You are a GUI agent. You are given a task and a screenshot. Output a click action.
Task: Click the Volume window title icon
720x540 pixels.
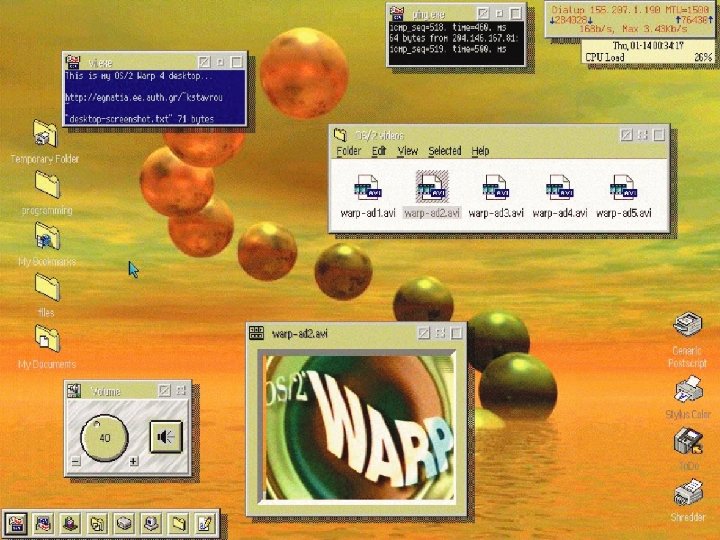(x=74, y=390)
